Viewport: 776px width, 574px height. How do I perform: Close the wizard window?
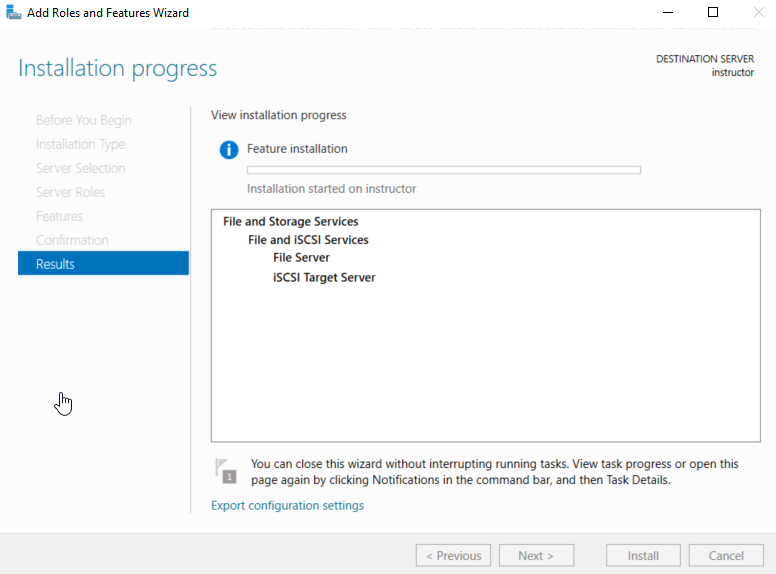tap(758, 12)
